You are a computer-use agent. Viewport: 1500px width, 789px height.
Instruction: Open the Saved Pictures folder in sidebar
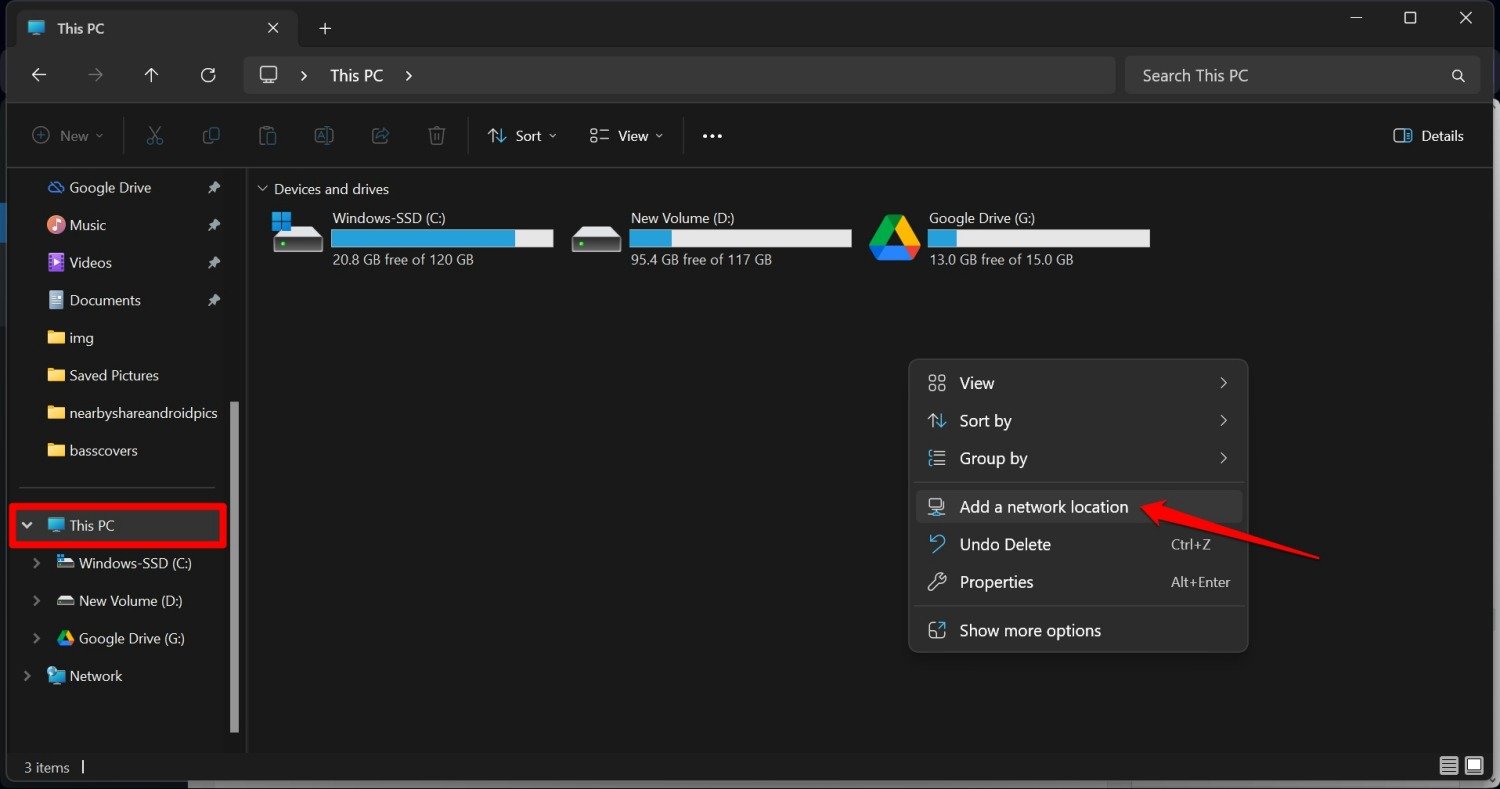tap(114, 375)
